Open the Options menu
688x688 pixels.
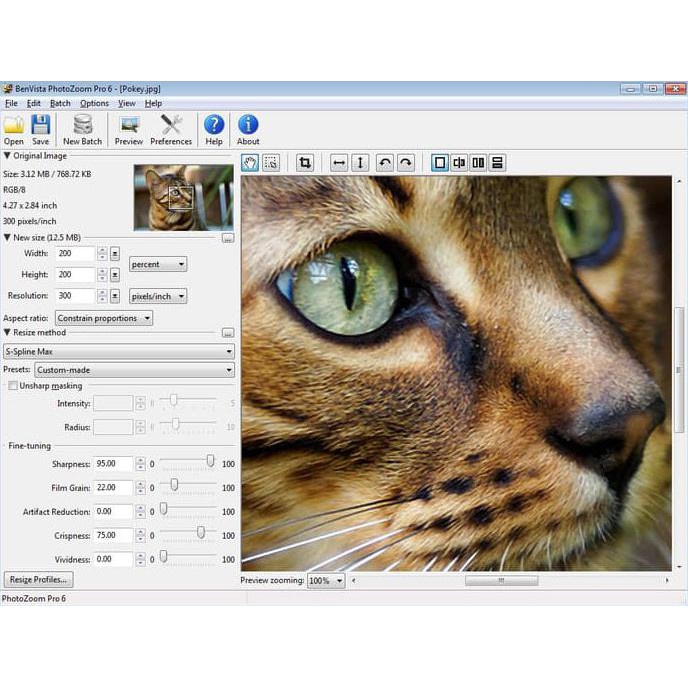click(94, 104)
